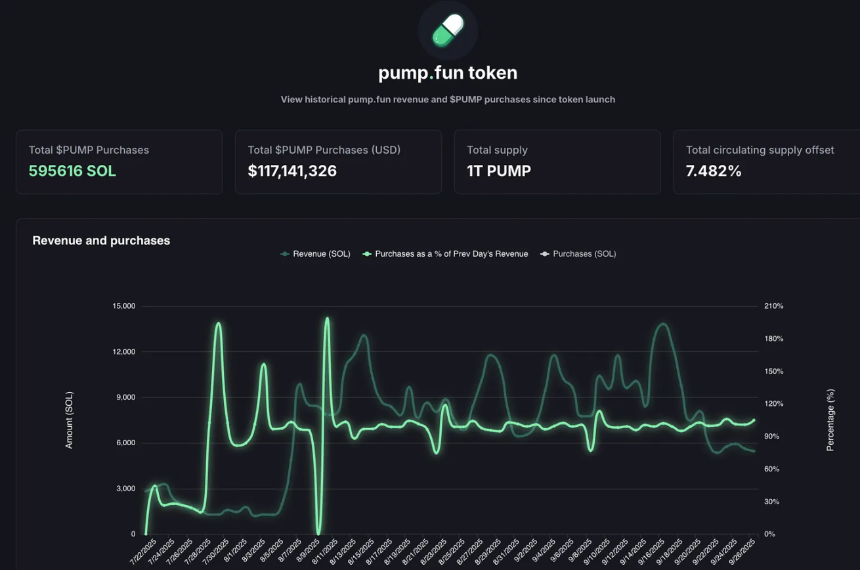Image resolution: width=860 pixels, height=570 pixels.
Task: Click the Prev Day's Revenue legend marker
Action: (368, 254)
